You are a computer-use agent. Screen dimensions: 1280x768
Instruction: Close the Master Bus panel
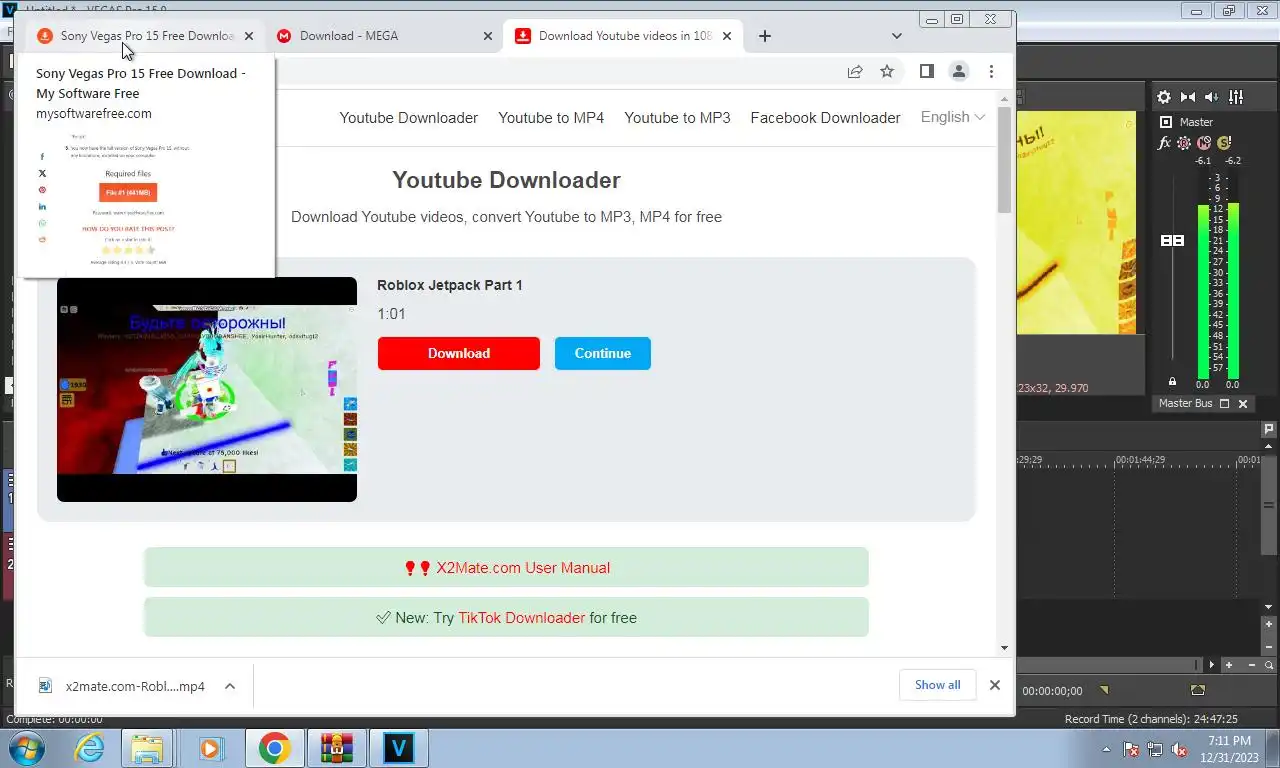click(1243, 404)
